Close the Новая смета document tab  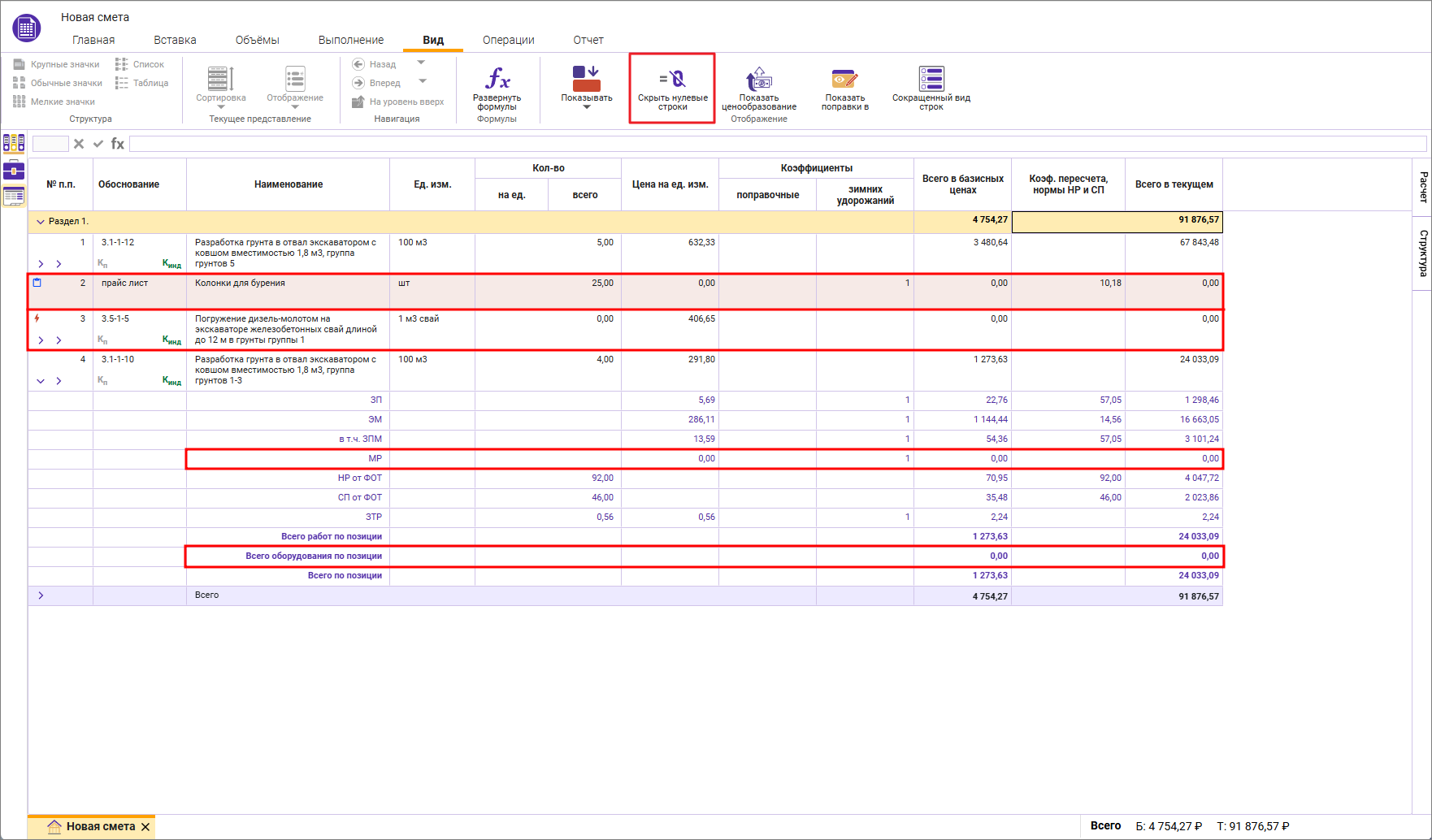[x=145, y=827]
